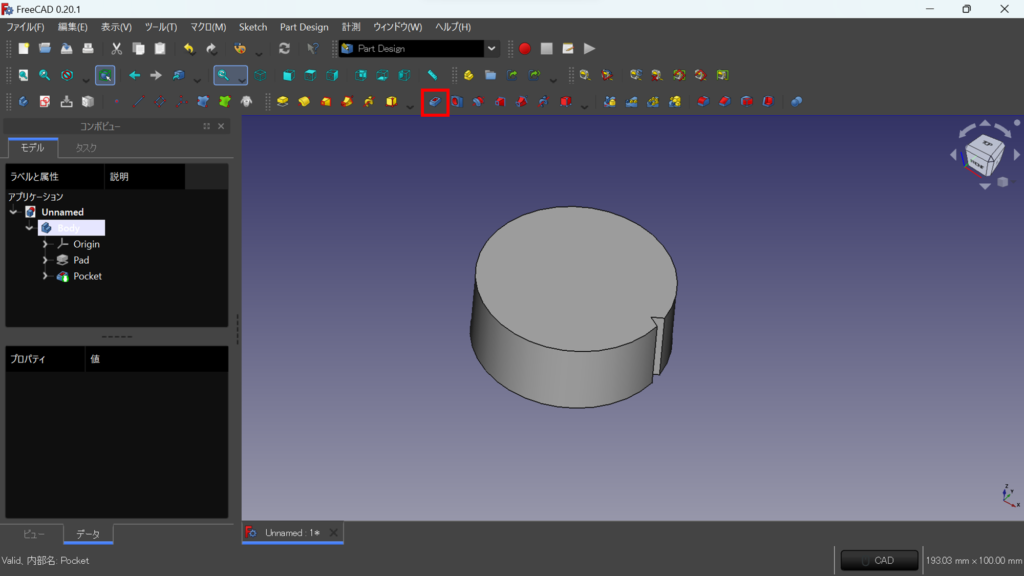Open the MultiTransform tool
The height and width of the screenshot is (576, 1024).
pos(675,102)
